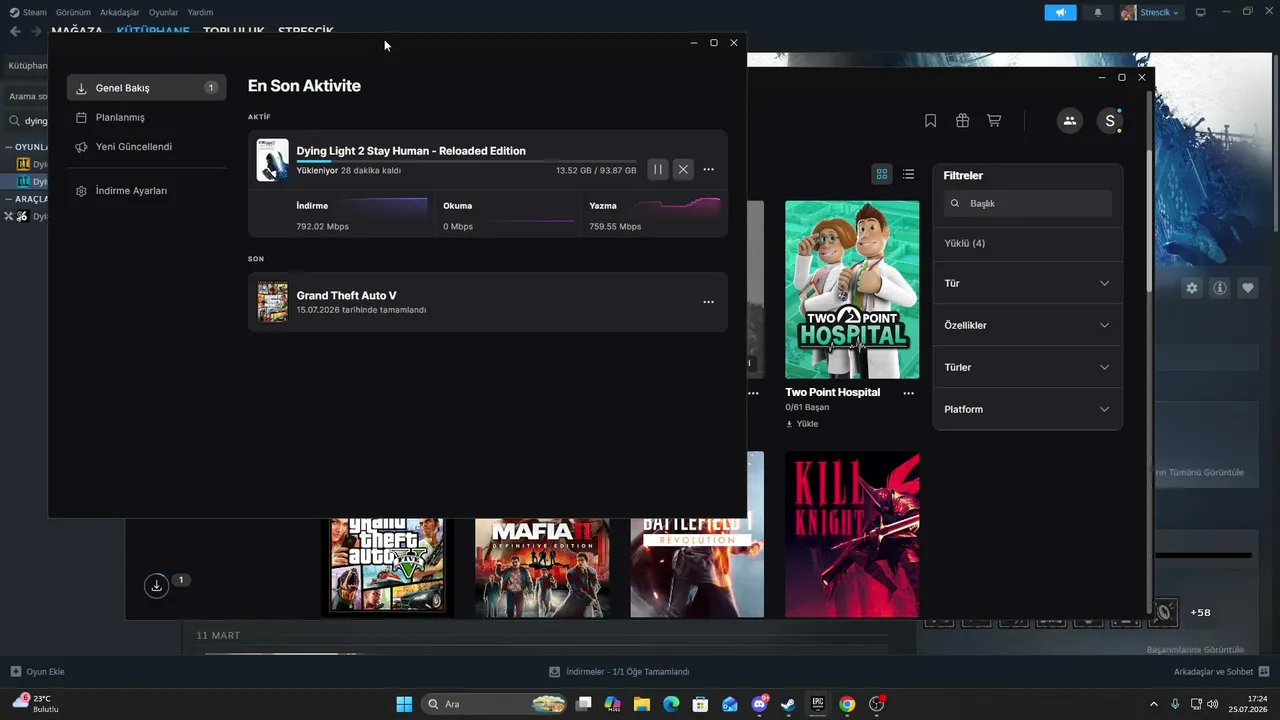Screen dimensions: 1280x720
Task: Open the Yeni Güncellendi section
Action: tap(147, 146)
